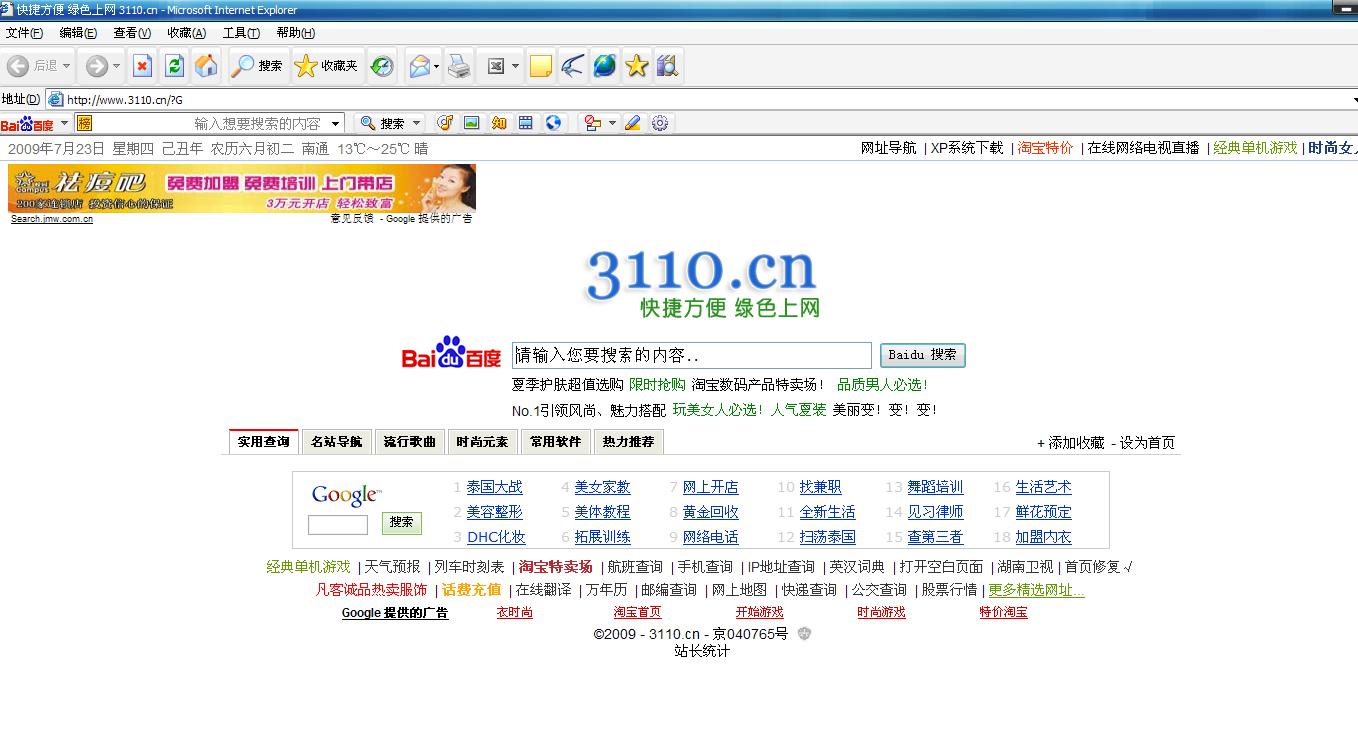1358x730 pixels.
Task: Expand the Baidu logo dropdown arrow
Action: click(64, 123)
